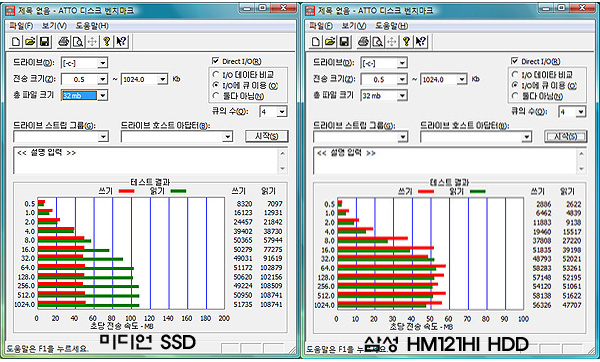Image resolution: width=600 pixels, height=362 pixels.
Task: Click About question mark icon in right window
Action: pyautogui.click(x=406, y=41)
